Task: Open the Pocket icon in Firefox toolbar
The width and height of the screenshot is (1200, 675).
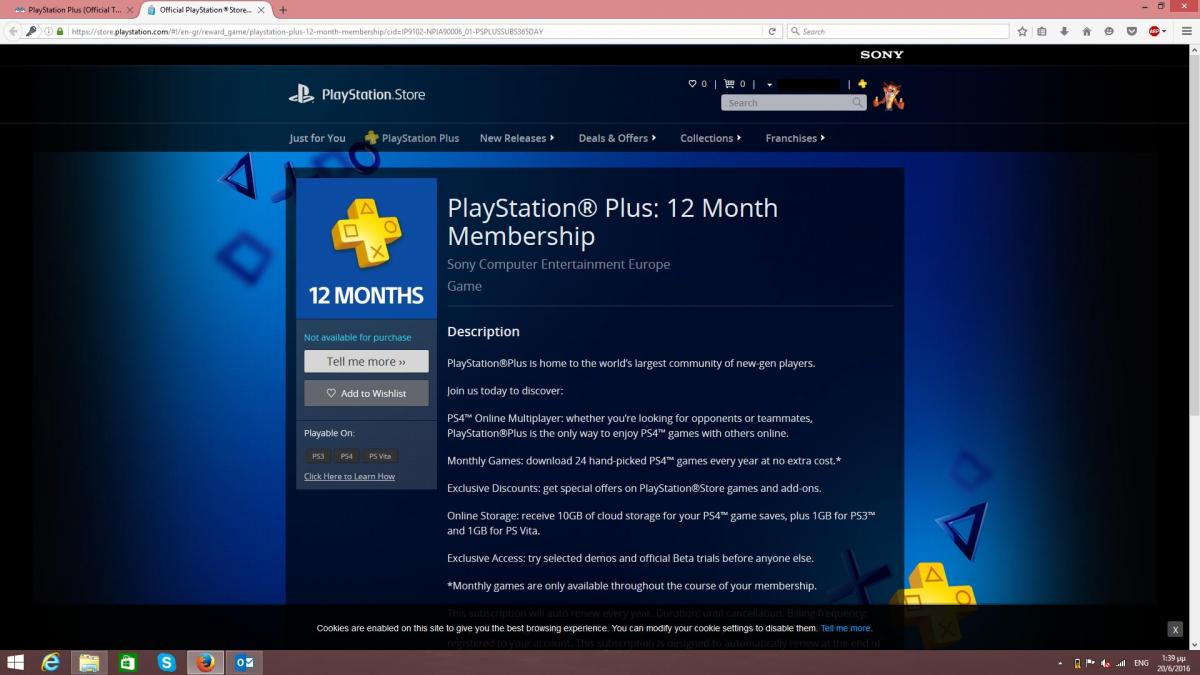Action: pyautogui.click(x=1132, y=31)
